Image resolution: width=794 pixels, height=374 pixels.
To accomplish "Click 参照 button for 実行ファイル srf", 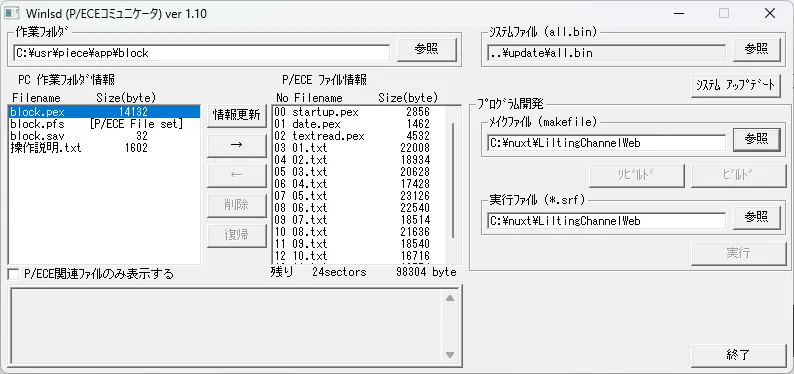I will (x=757, y=218).
